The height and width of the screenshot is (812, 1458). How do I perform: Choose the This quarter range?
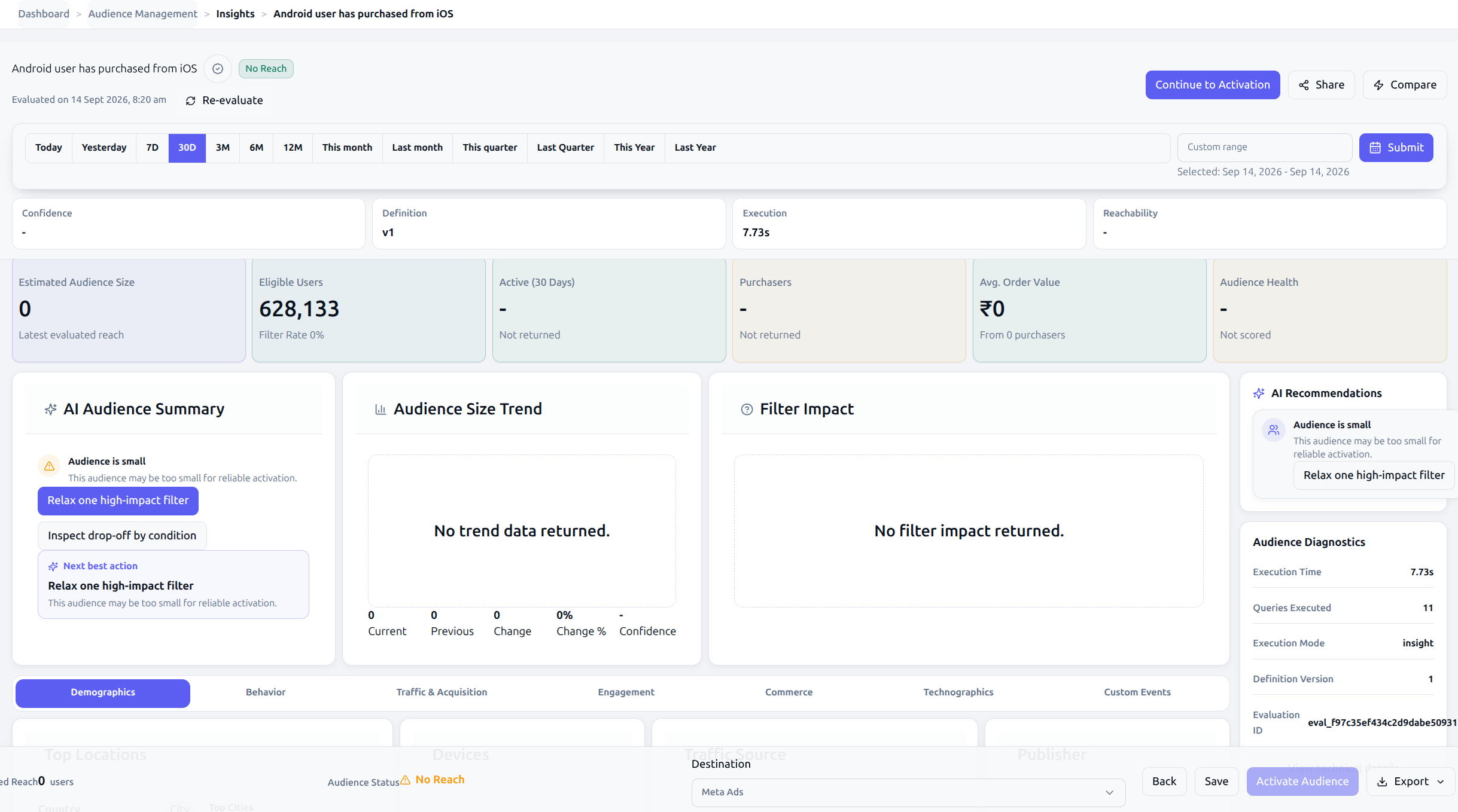tap(490, 148)
